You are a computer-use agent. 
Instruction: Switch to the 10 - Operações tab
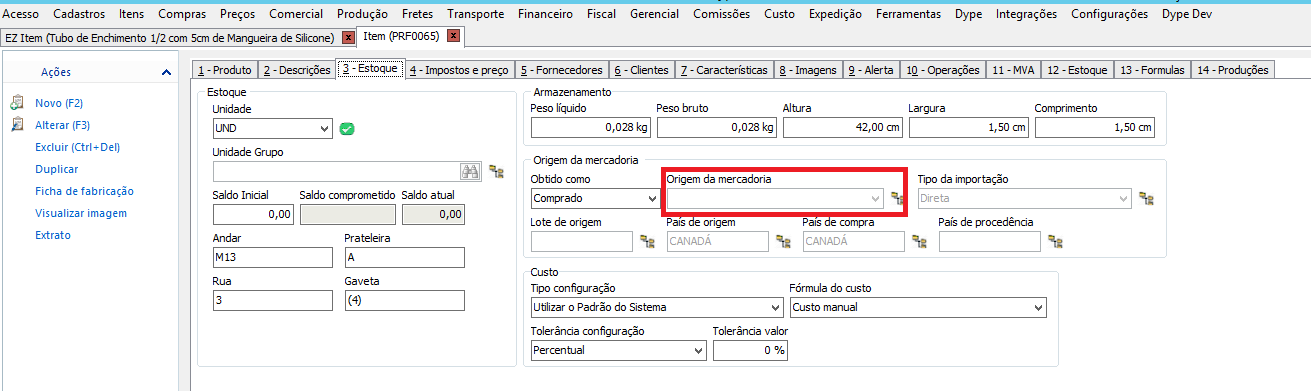click(x=943, y=70)
